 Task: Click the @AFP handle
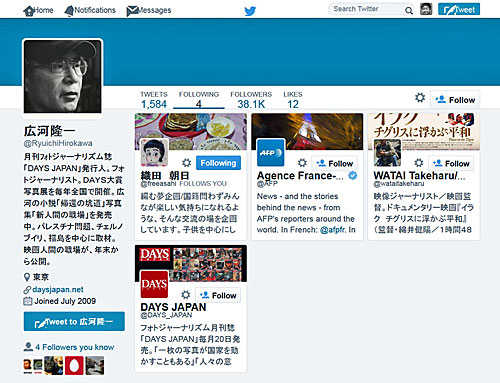coord(267,184)
